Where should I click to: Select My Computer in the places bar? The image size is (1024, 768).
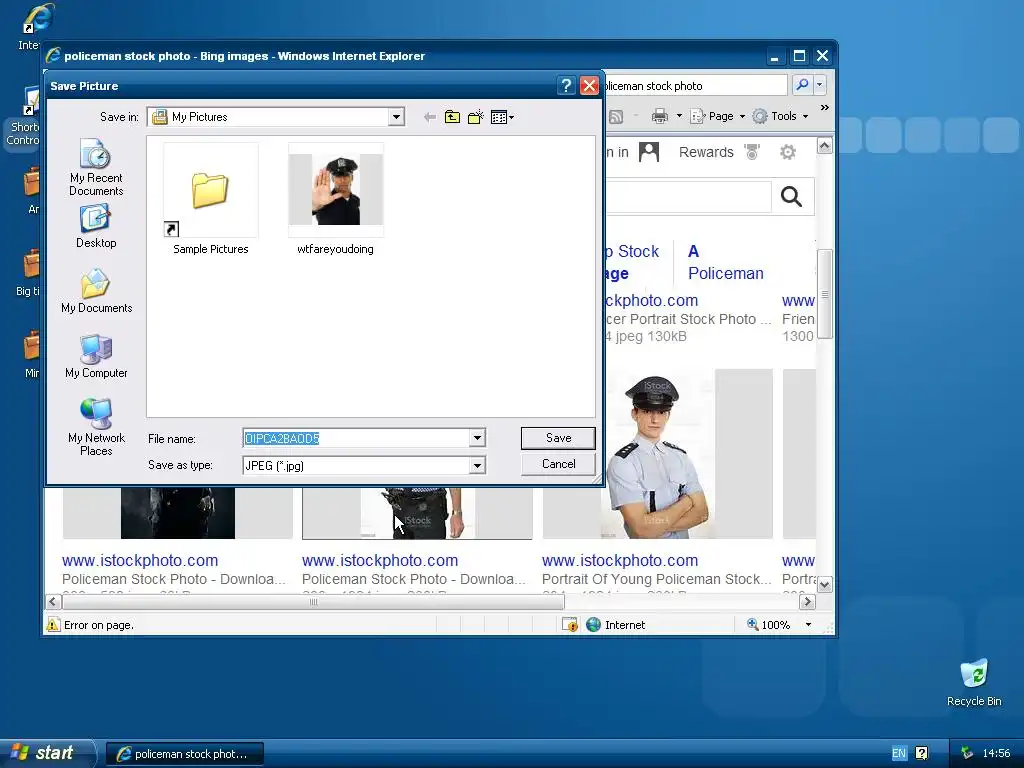(96, 357)
